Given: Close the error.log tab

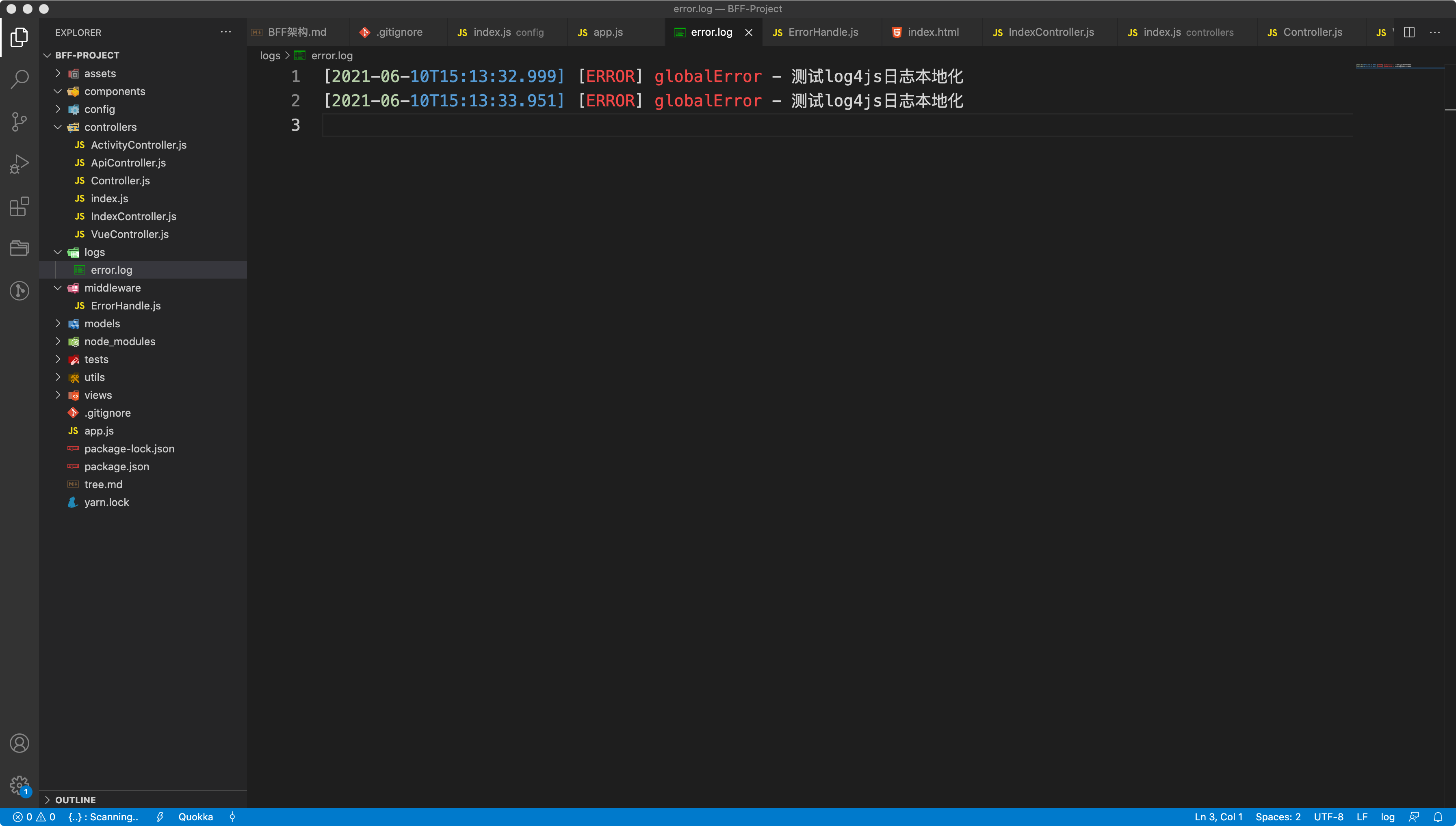Looking at the screenshot, I should click(749, 32).
